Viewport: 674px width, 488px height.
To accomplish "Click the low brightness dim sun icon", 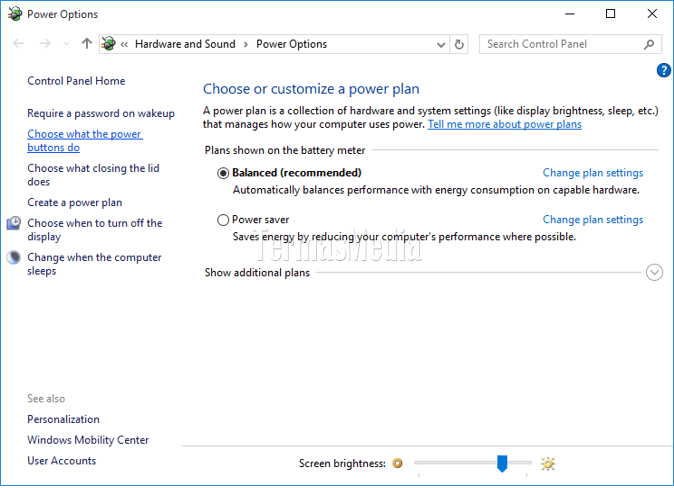I will tap(398, 463).
